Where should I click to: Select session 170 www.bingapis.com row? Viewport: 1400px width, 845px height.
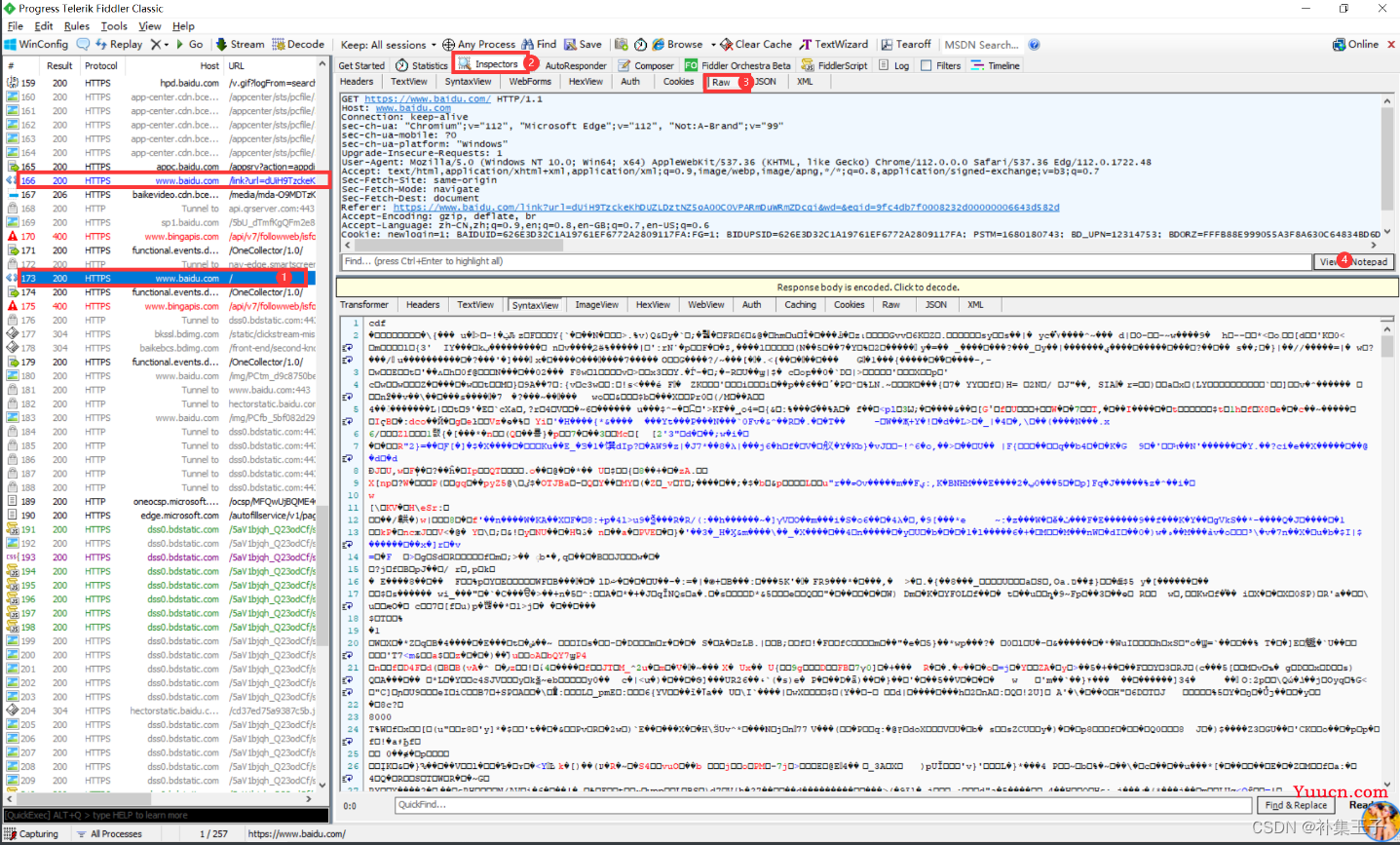pos(161,237)
